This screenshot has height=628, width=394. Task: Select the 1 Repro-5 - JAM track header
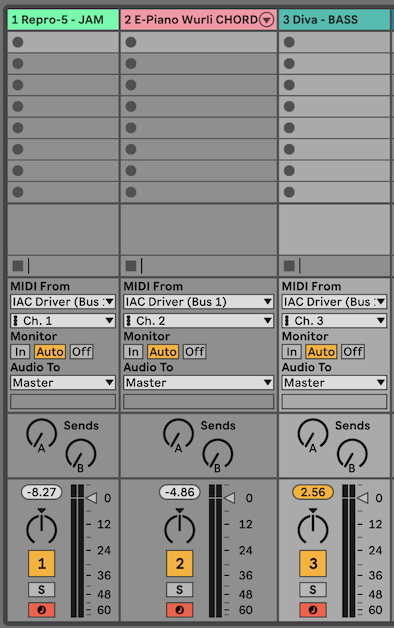point(63,20)
